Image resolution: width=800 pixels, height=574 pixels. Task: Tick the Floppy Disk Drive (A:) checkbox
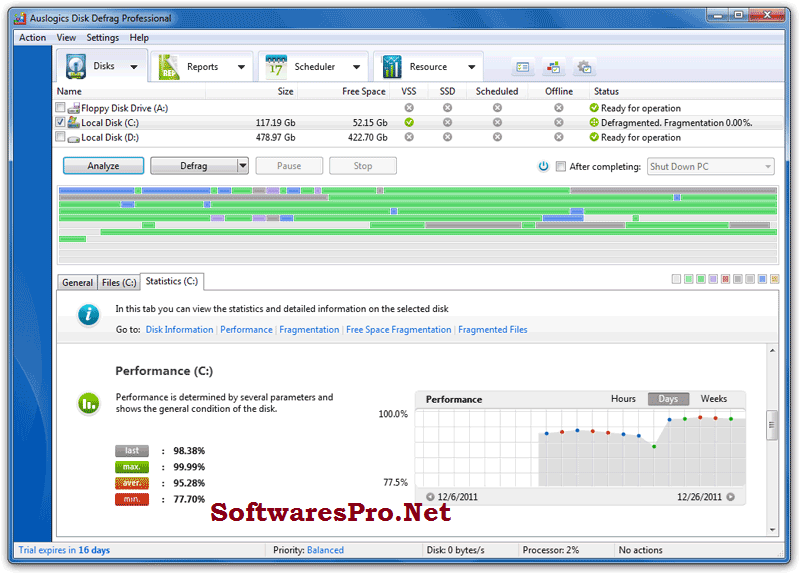pos(60,107)
